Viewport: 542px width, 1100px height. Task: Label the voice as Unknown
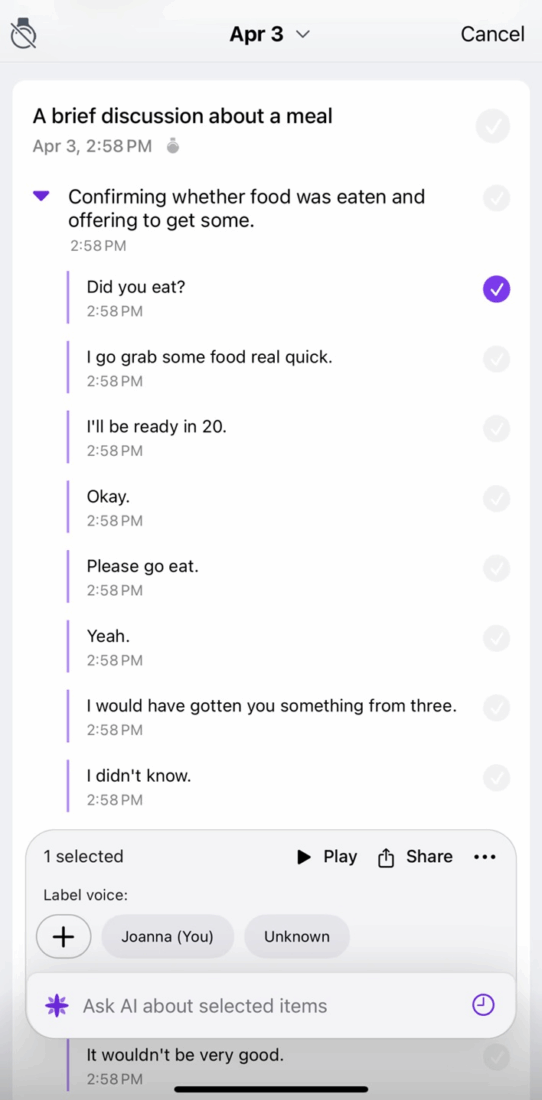(x=297, y=937)
